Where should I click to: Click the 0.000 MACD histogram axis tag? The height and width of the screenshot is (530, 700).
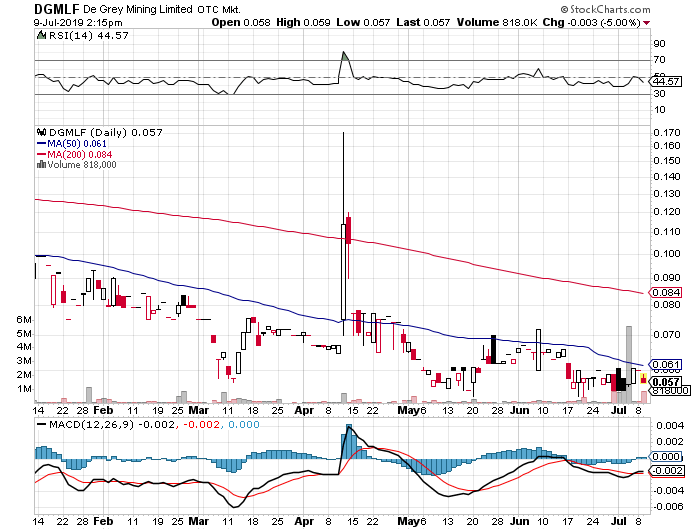click(x=667, y=456)
